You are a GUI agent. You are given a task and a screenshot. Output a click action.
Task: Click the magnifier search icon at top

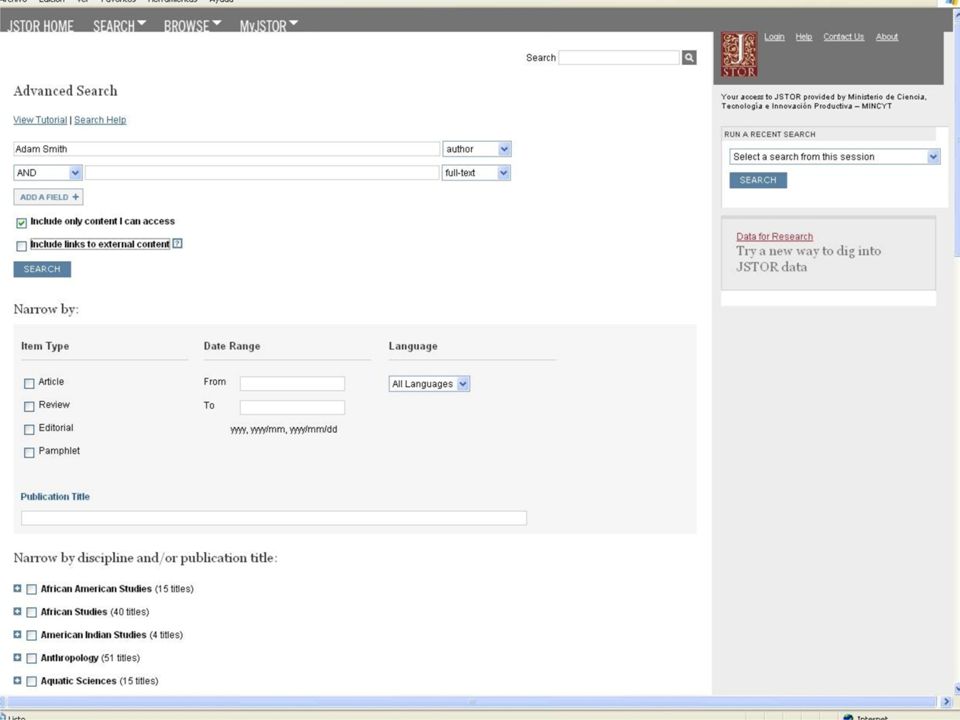point(689,58)
